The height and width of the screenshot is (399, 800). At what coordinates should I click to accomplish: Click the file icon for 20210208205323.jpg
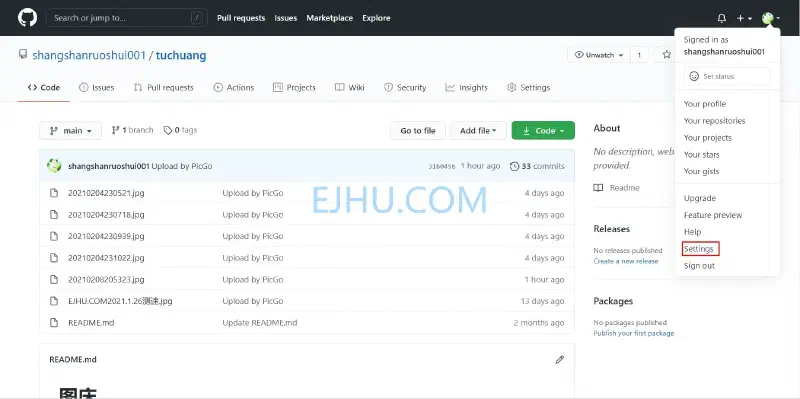(x=54, y=280)
